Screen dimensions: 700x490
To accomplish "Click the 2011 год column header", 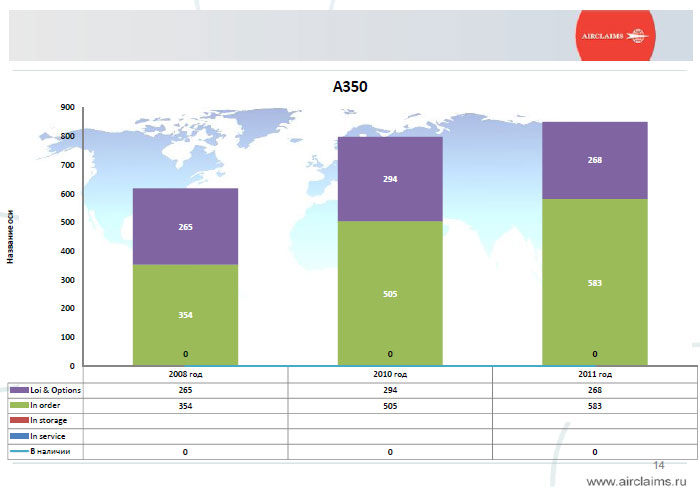I will 595,374.
